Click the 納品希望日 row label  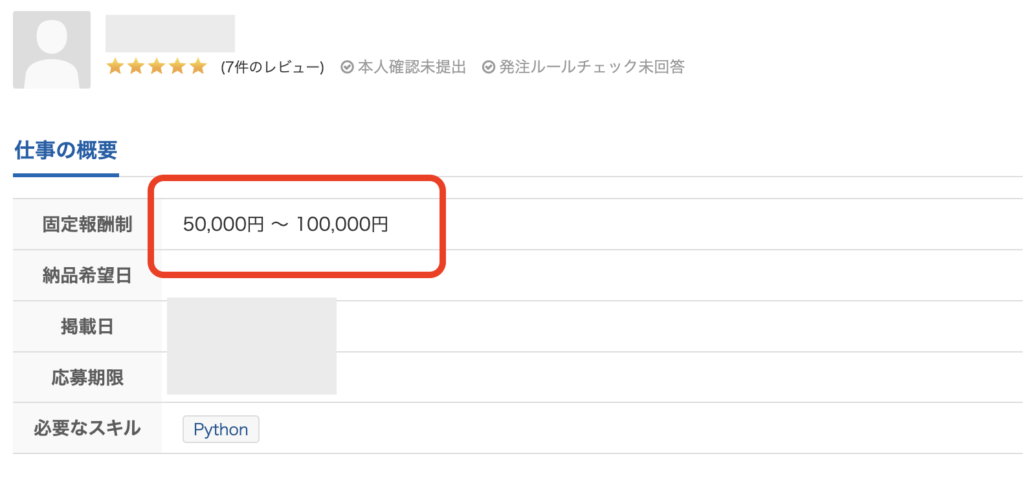coord(87,275)
